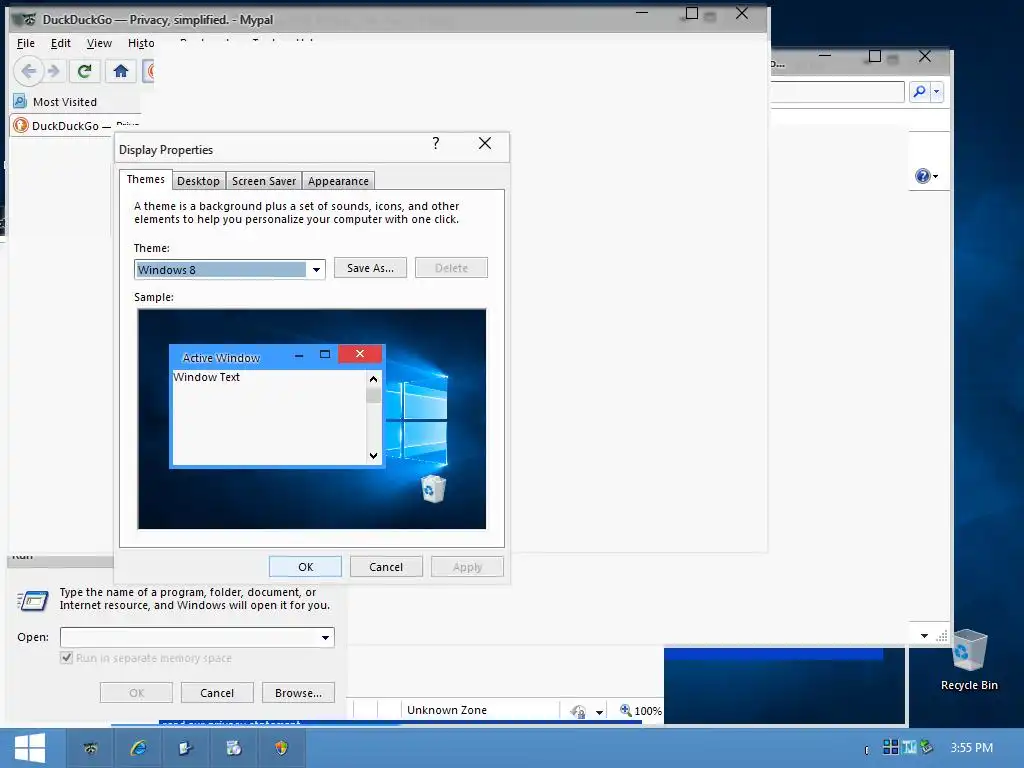
Task: Switch to the Desktop tab
Action: point(198,181)
